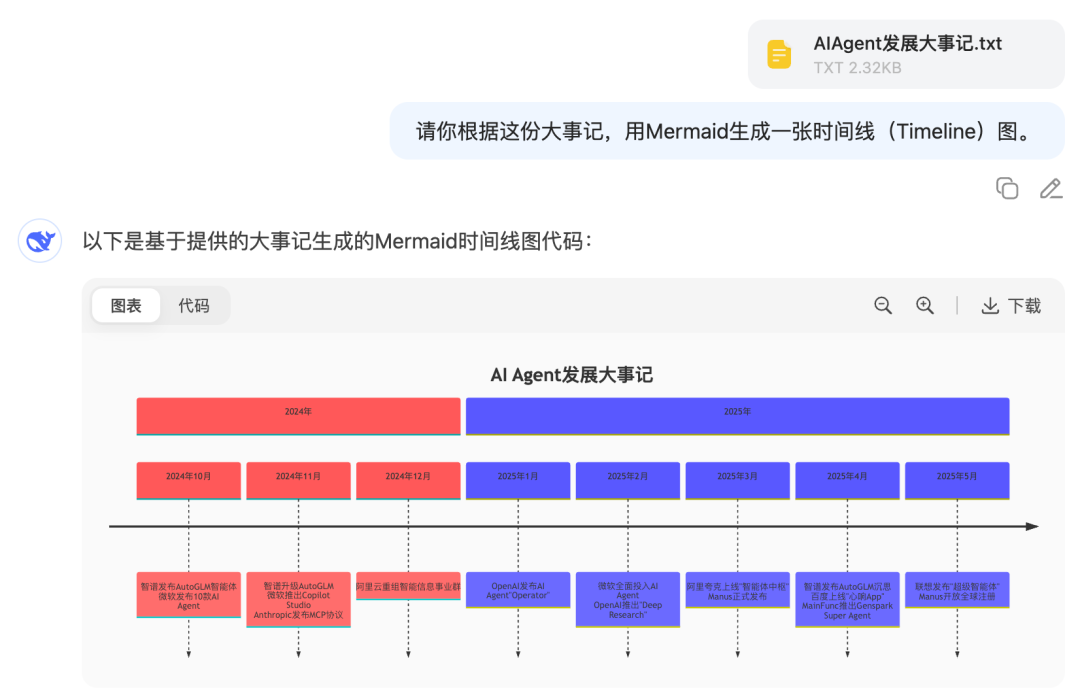The width and height of the screenshot is (1080, 697).
Task: Click the 2025年2月 period box
Action: pos(627,481)
